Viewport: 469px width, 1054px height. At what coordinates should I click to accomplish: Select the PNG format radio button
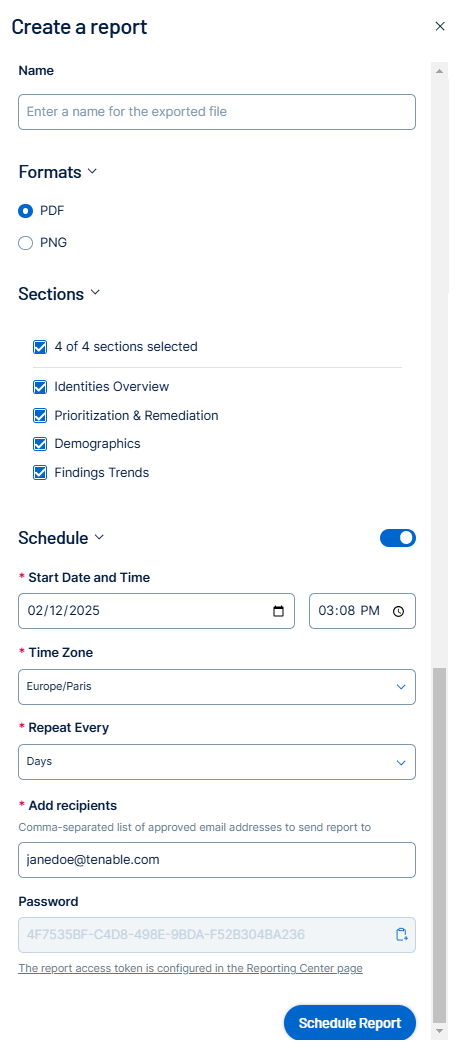click(x=26, y=243)
